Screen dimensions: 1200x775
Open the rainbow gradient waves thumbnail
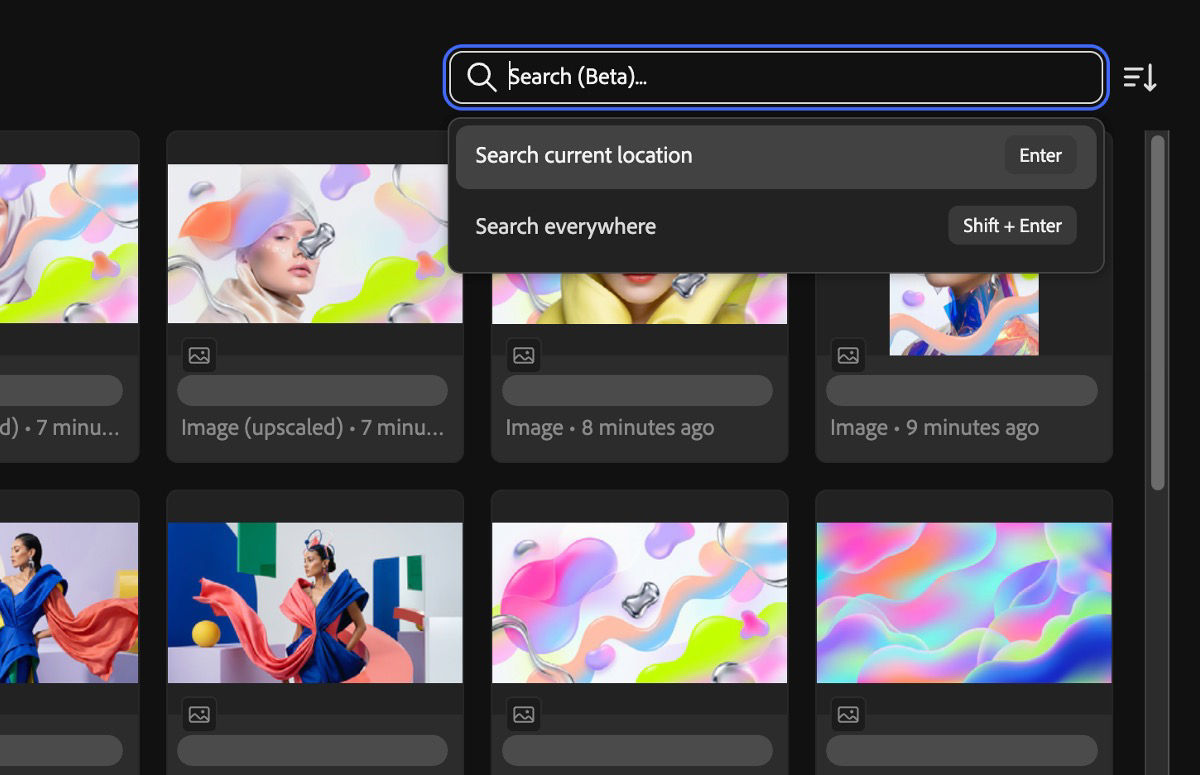(x=964, y=603)
